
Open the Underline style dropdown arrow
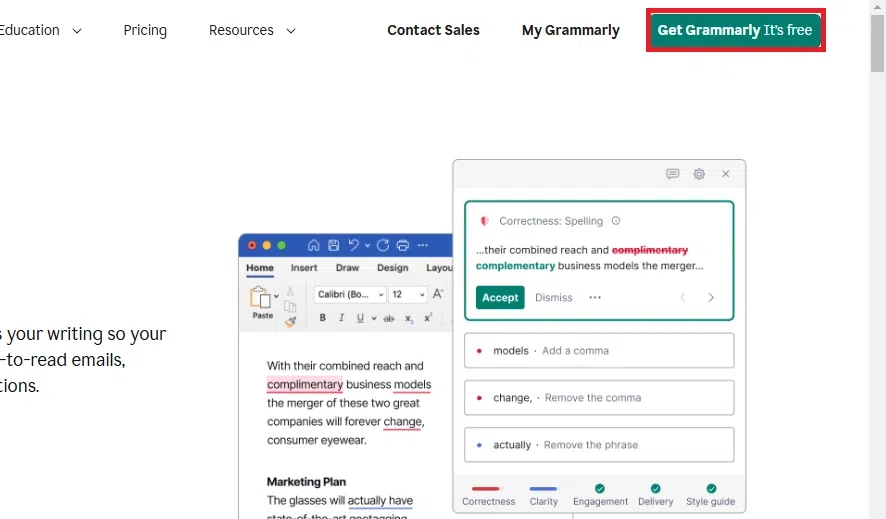374,319
